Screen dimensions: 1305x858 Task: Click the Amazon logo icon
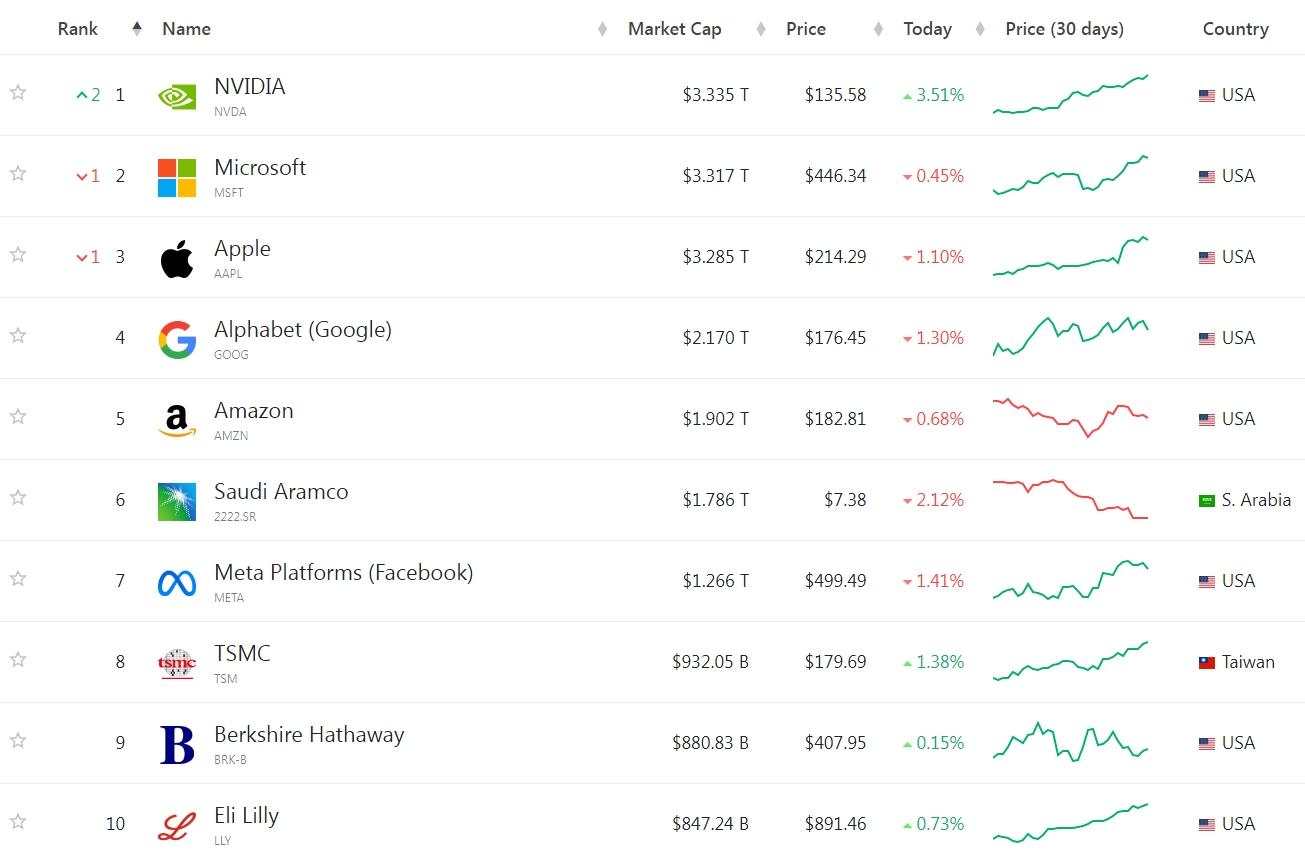coord(177,420)
